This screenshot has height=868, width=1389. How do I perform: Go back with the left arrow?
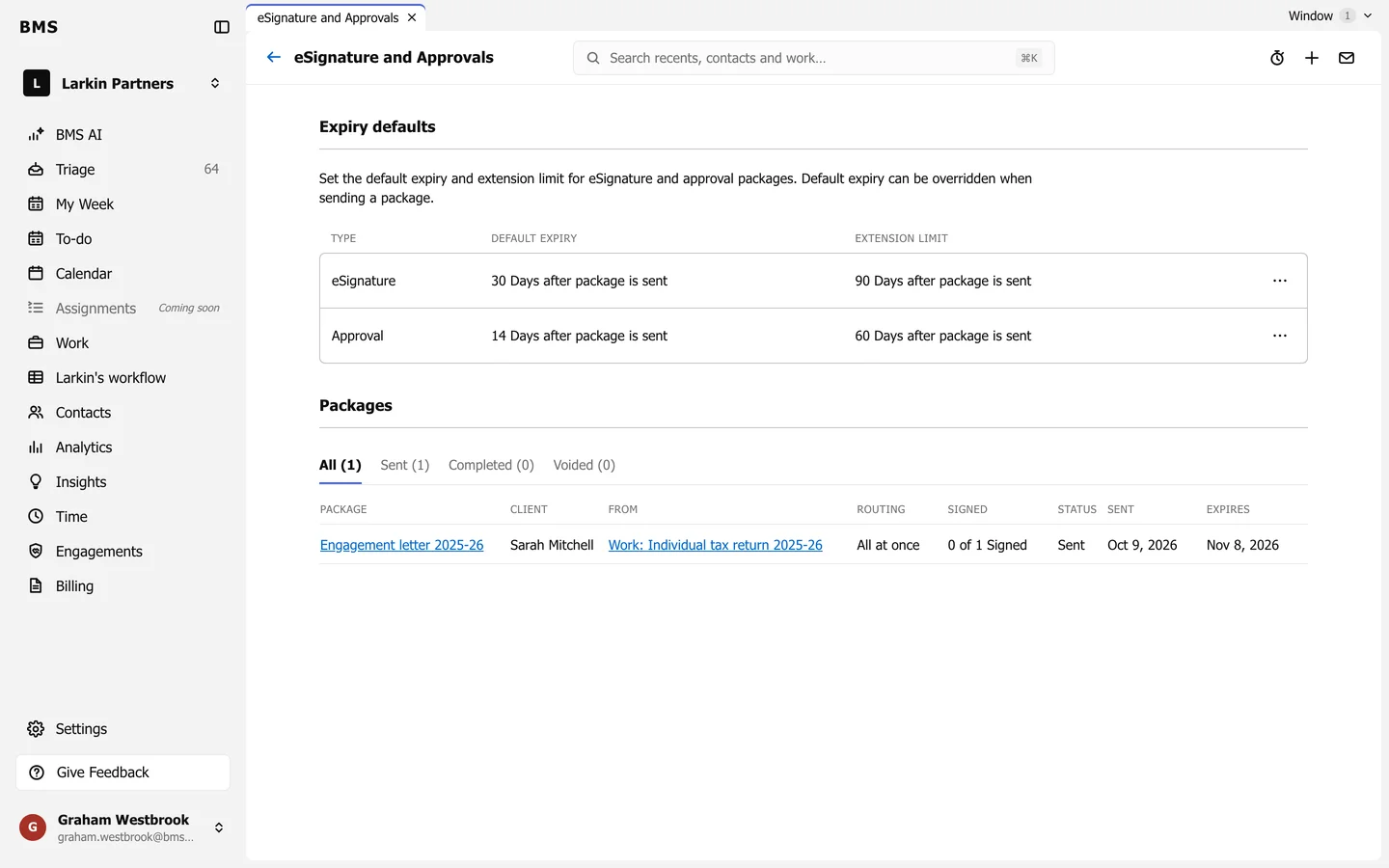coord(274,57)
